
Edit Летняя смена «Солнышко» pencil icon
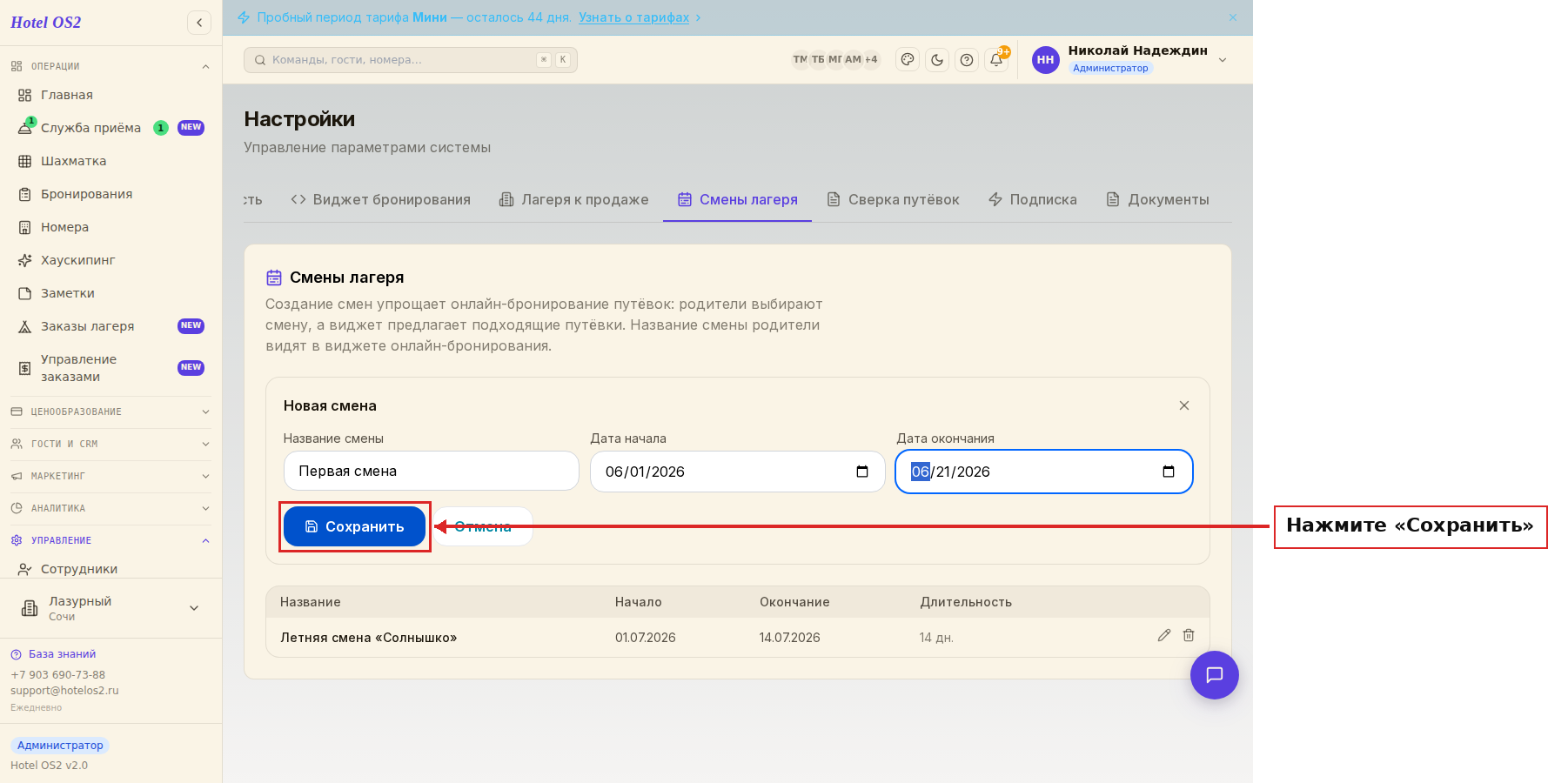[1164, 635]
